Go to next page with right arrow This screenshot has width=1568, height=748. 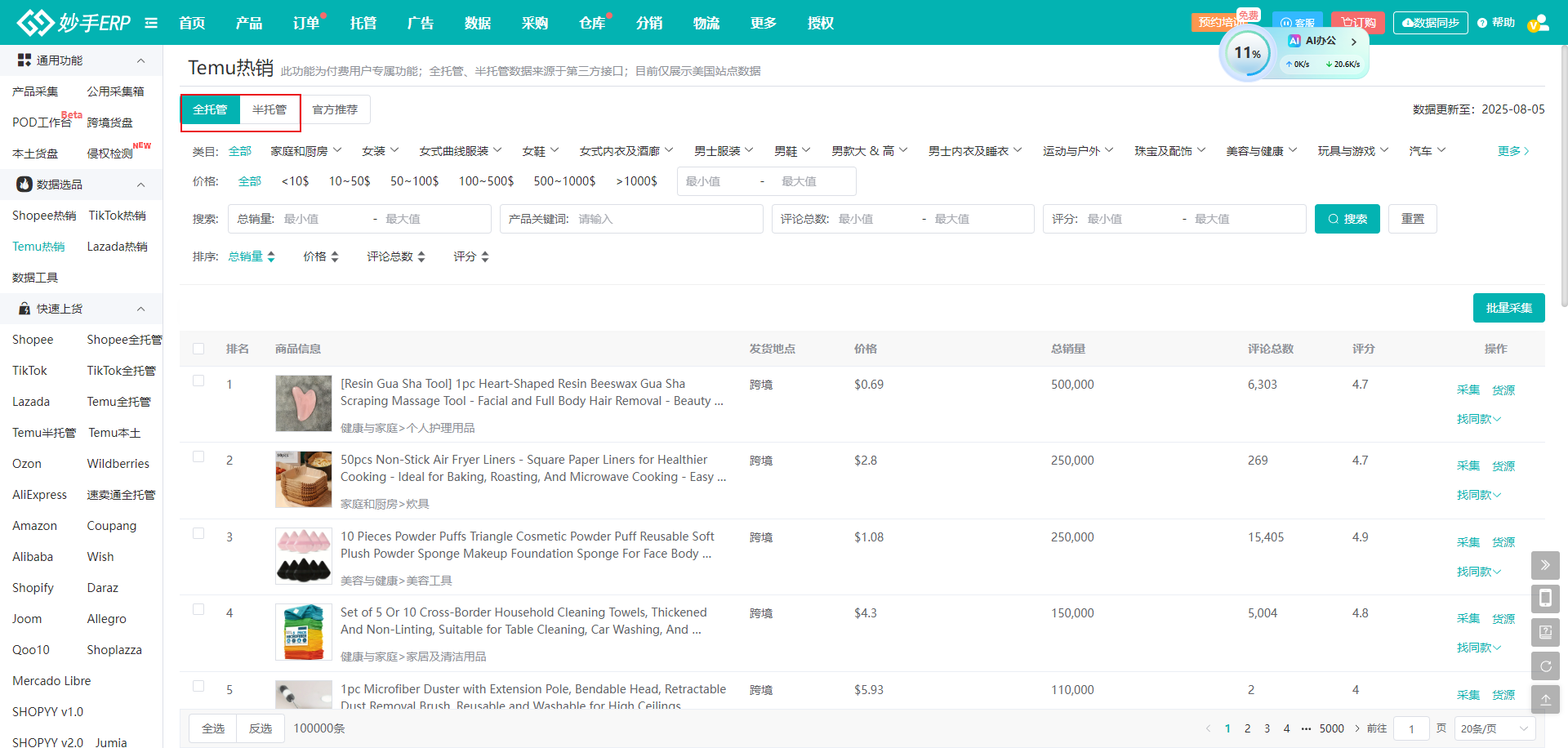[1357, 728]
